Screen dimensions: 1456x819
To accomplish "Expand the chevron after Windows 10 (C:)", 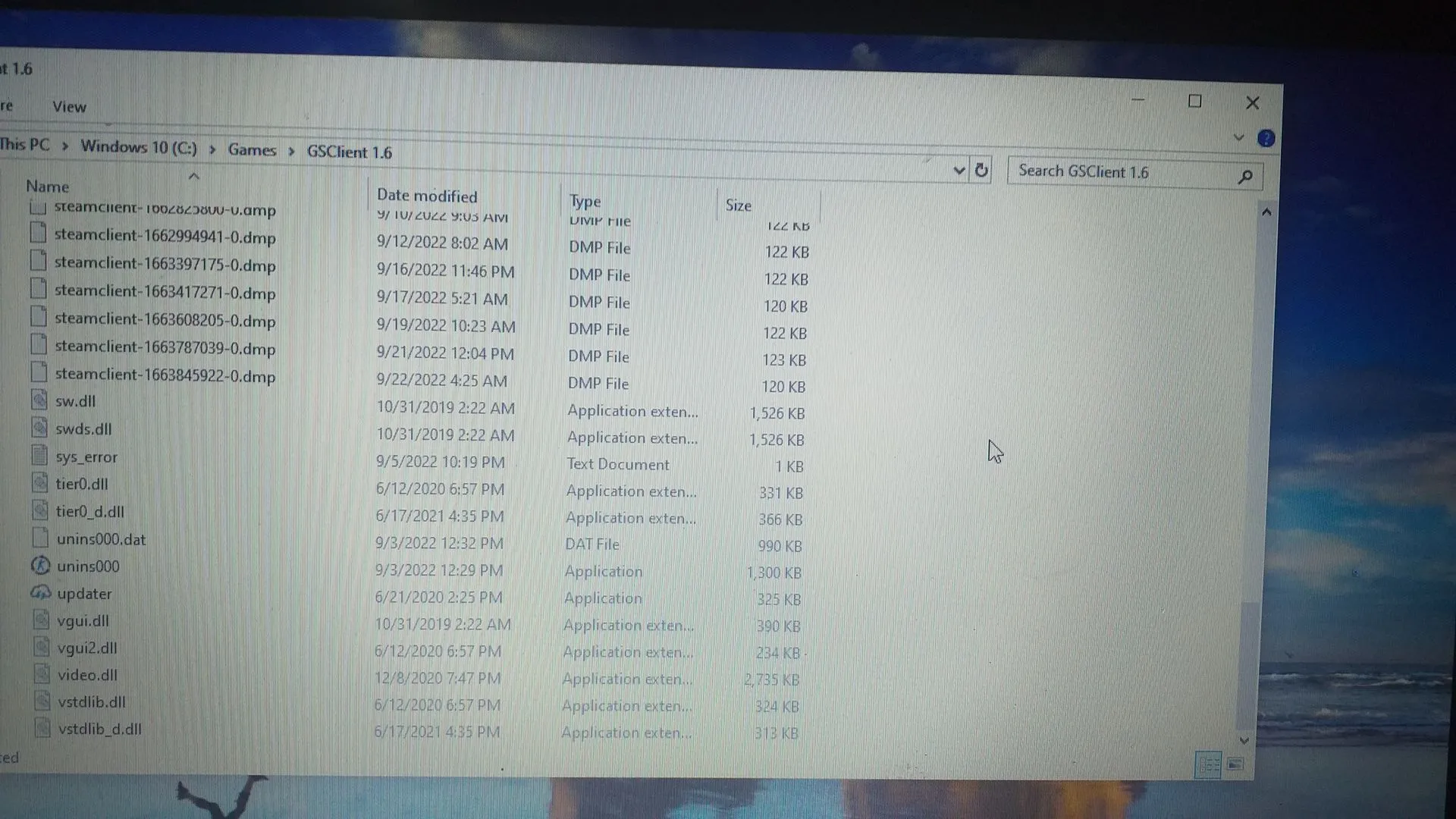I will [x=212, y=149].
